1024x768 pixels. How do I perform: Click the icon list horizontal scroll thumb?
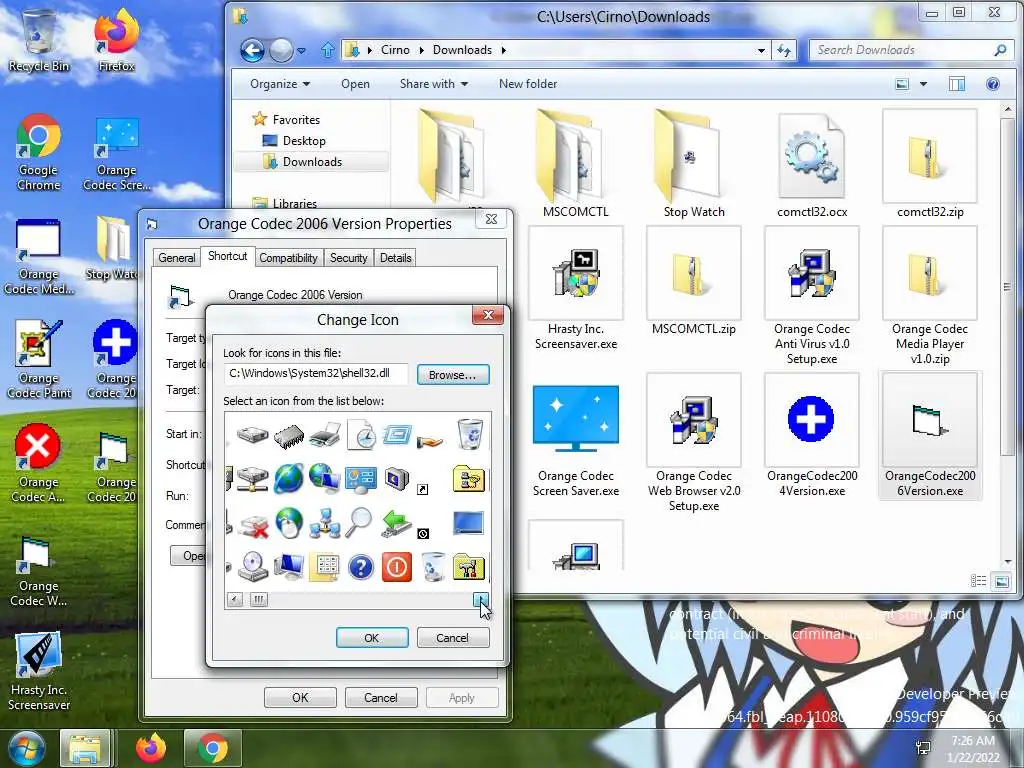coord(259,599)
